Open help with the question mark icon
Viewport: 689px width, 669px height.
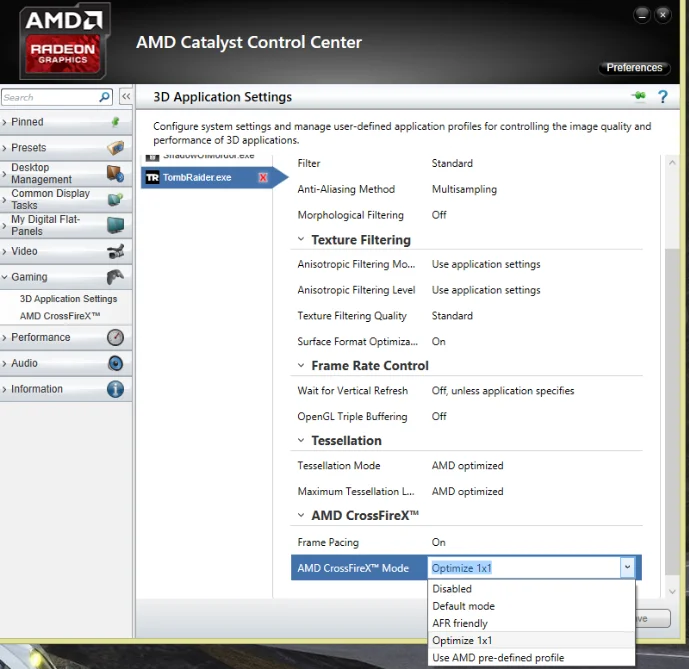(663, 96)
